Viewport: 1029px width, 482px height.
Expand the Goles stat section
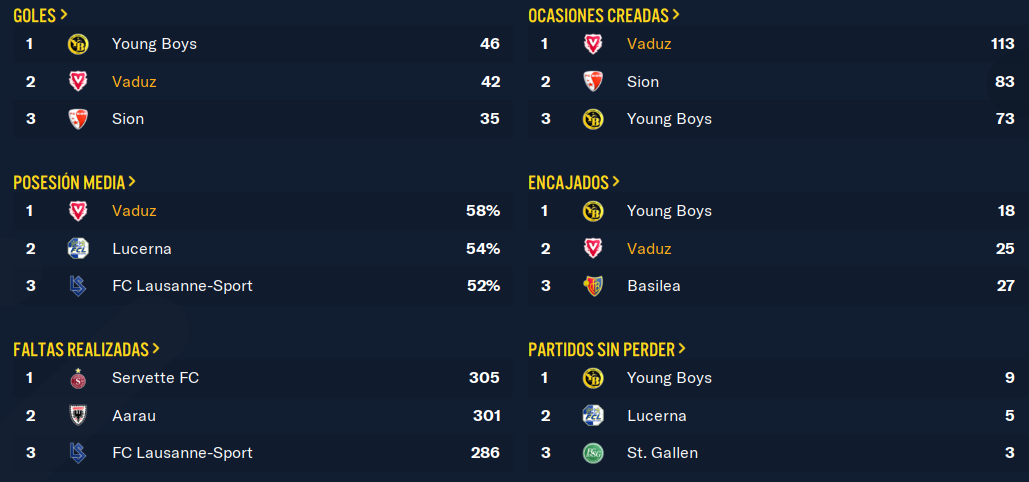click(x=40, y=15)
